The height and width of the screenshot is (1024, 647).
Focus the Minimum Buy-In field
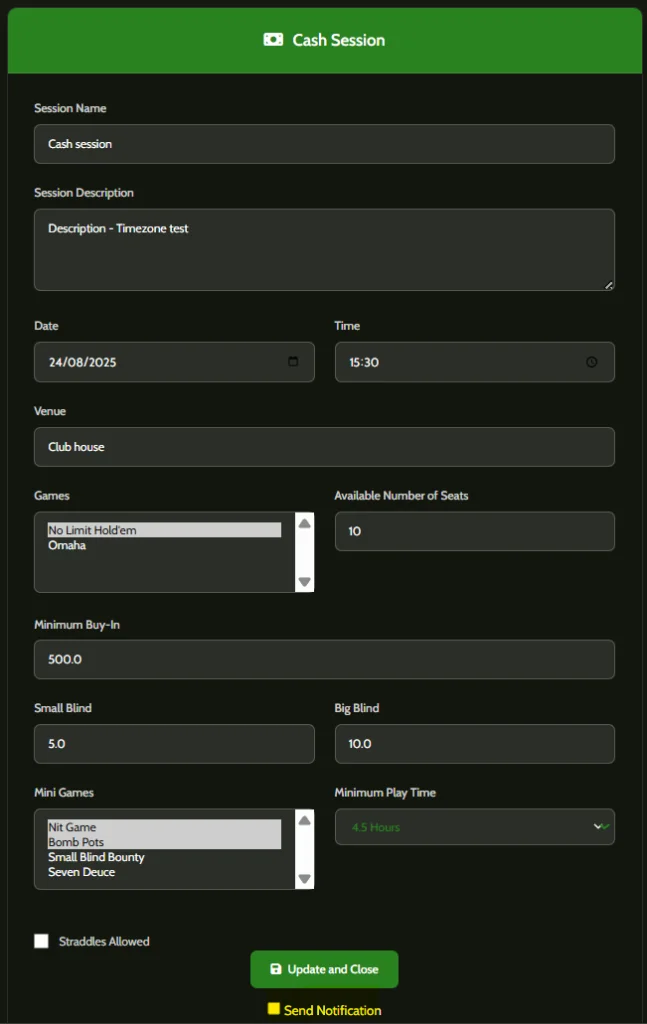click(324, 660)
